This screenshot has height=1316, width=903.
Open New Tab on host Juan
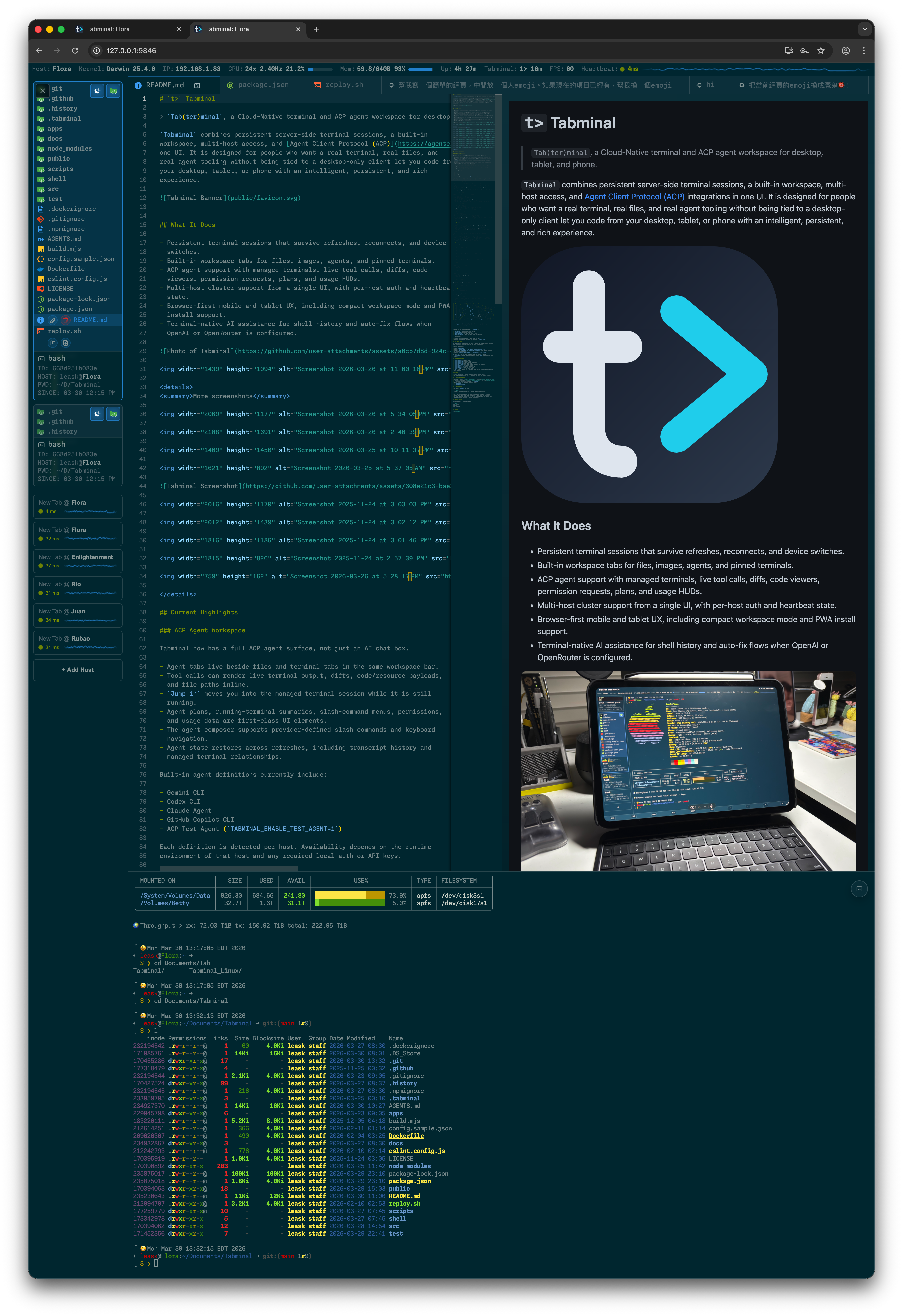coord(78,615)
